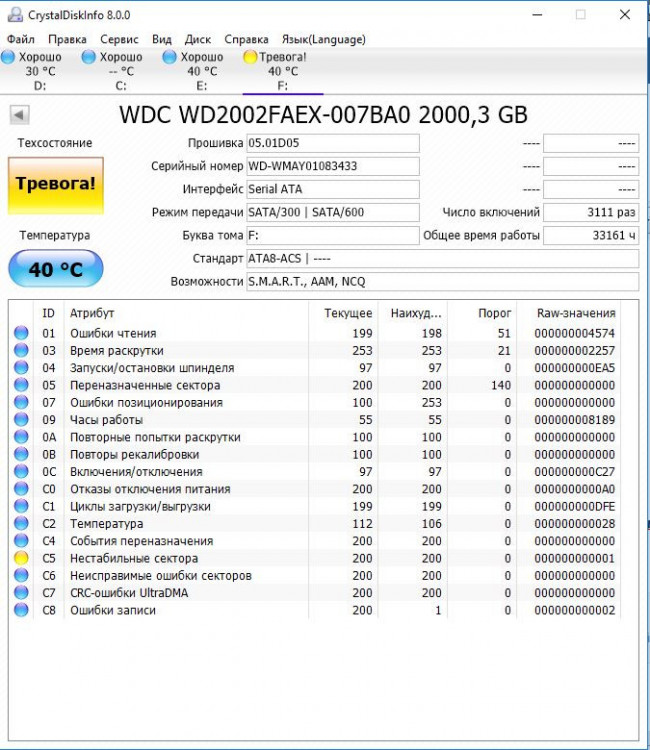Click the previous disk arrow button
Viewport: 650px width, 750px height.
coord(20,115)
